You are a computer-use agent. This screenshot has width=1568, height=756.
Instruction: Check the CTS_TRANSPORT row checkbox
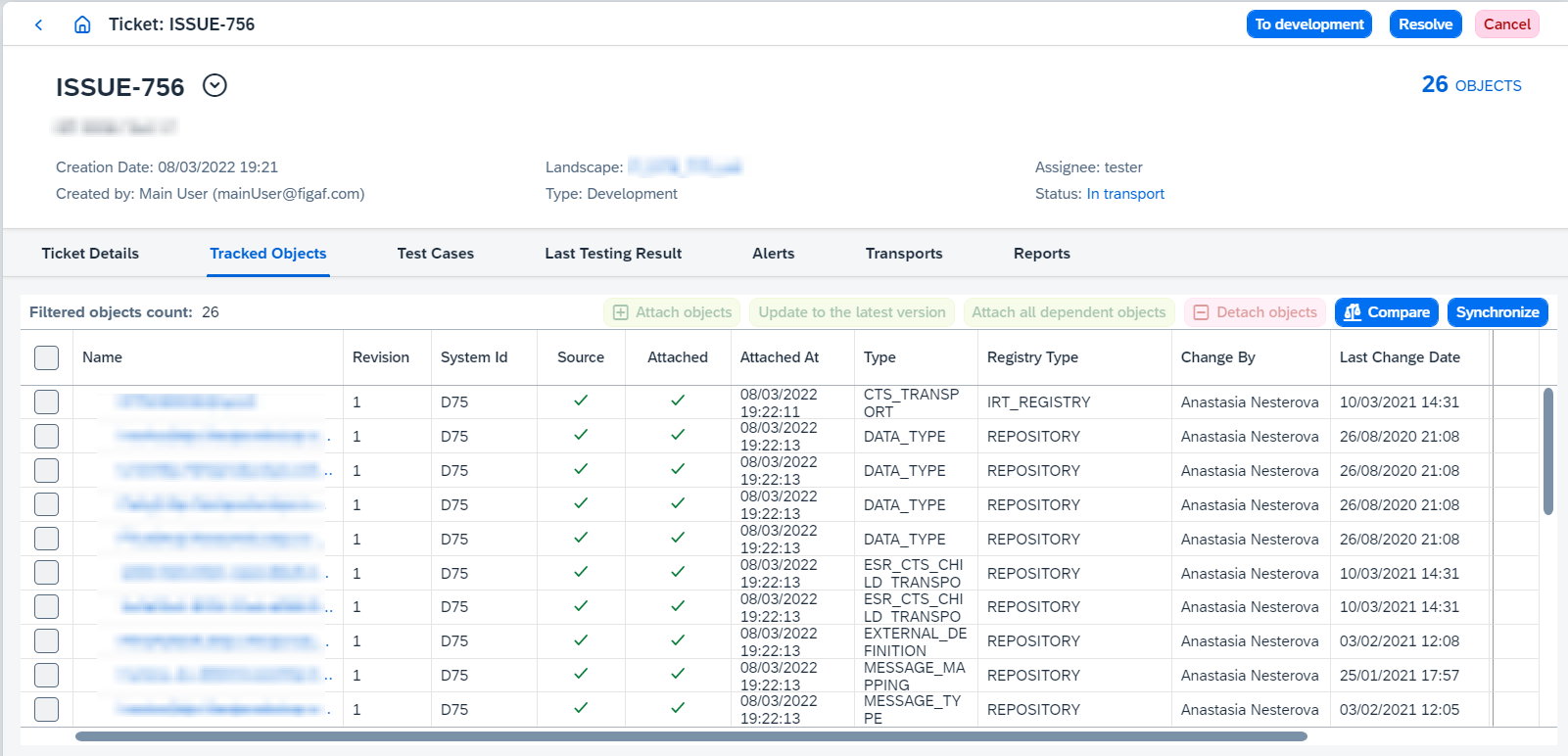click(x=46, y=402)
